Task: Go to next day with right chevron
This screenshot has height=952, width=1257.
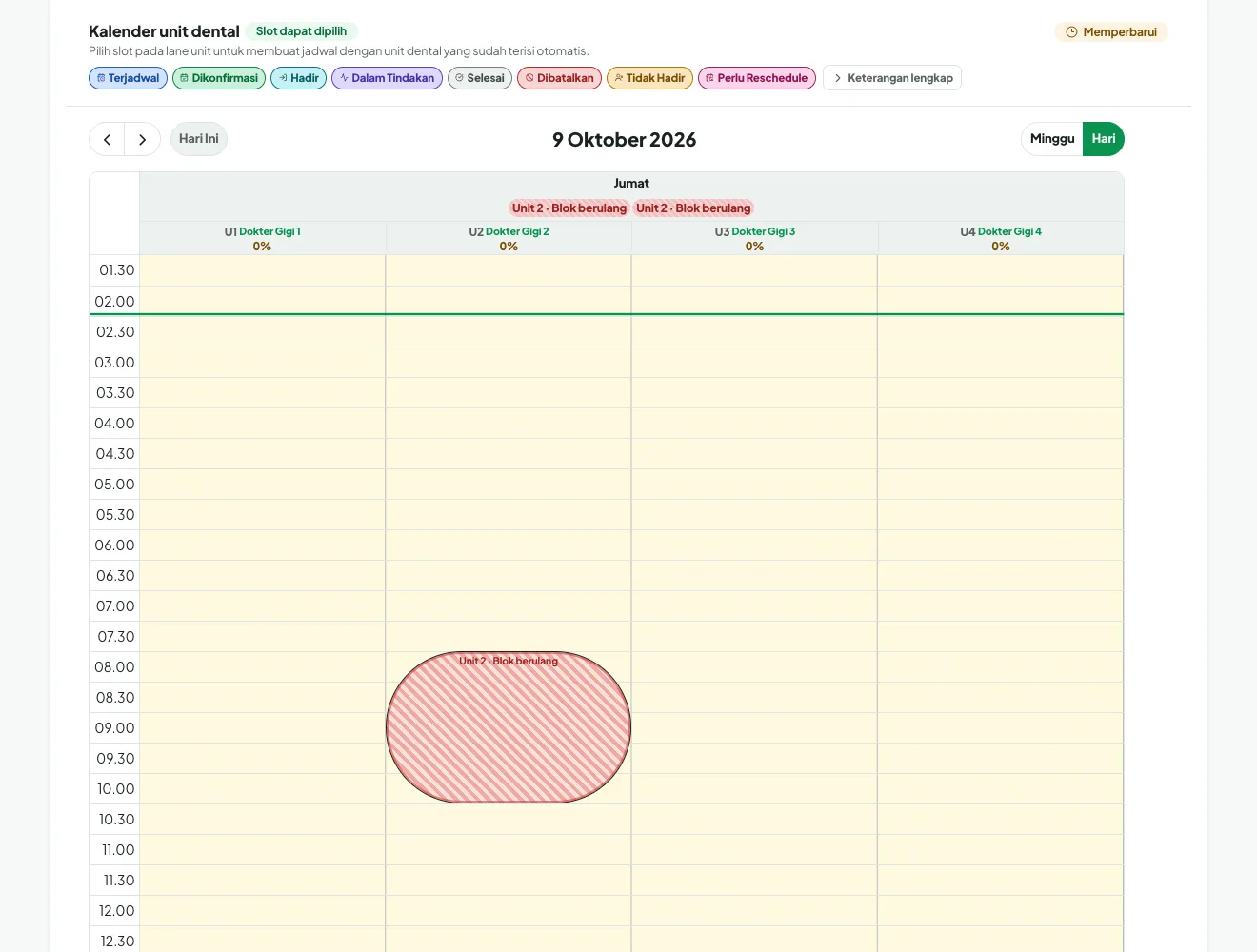Action: pos(143,139)
